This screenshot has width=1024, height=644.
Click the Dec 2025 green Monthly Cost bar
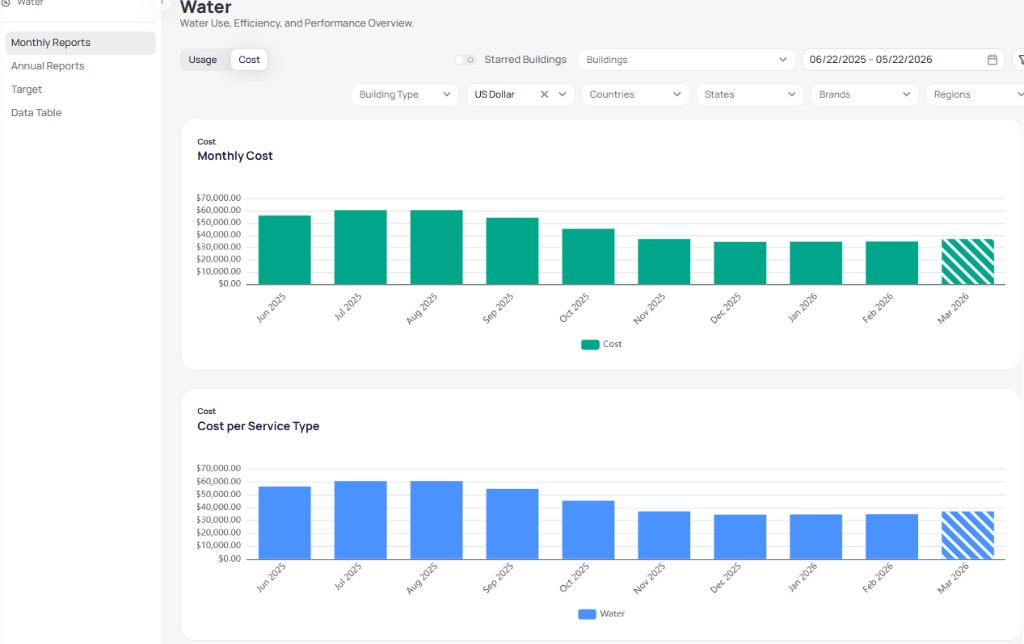[x=740, y=263]
